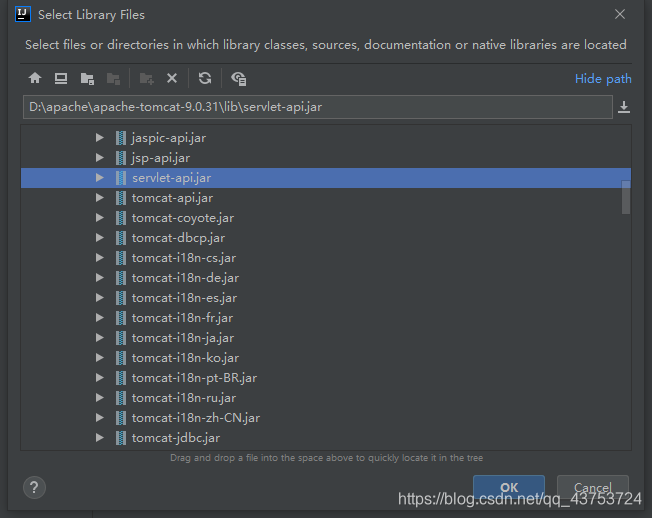Expand tomcat-i18n-ja.jar node arrow
Viewport: 652px width, 518px height.
[x=100, y=337]
